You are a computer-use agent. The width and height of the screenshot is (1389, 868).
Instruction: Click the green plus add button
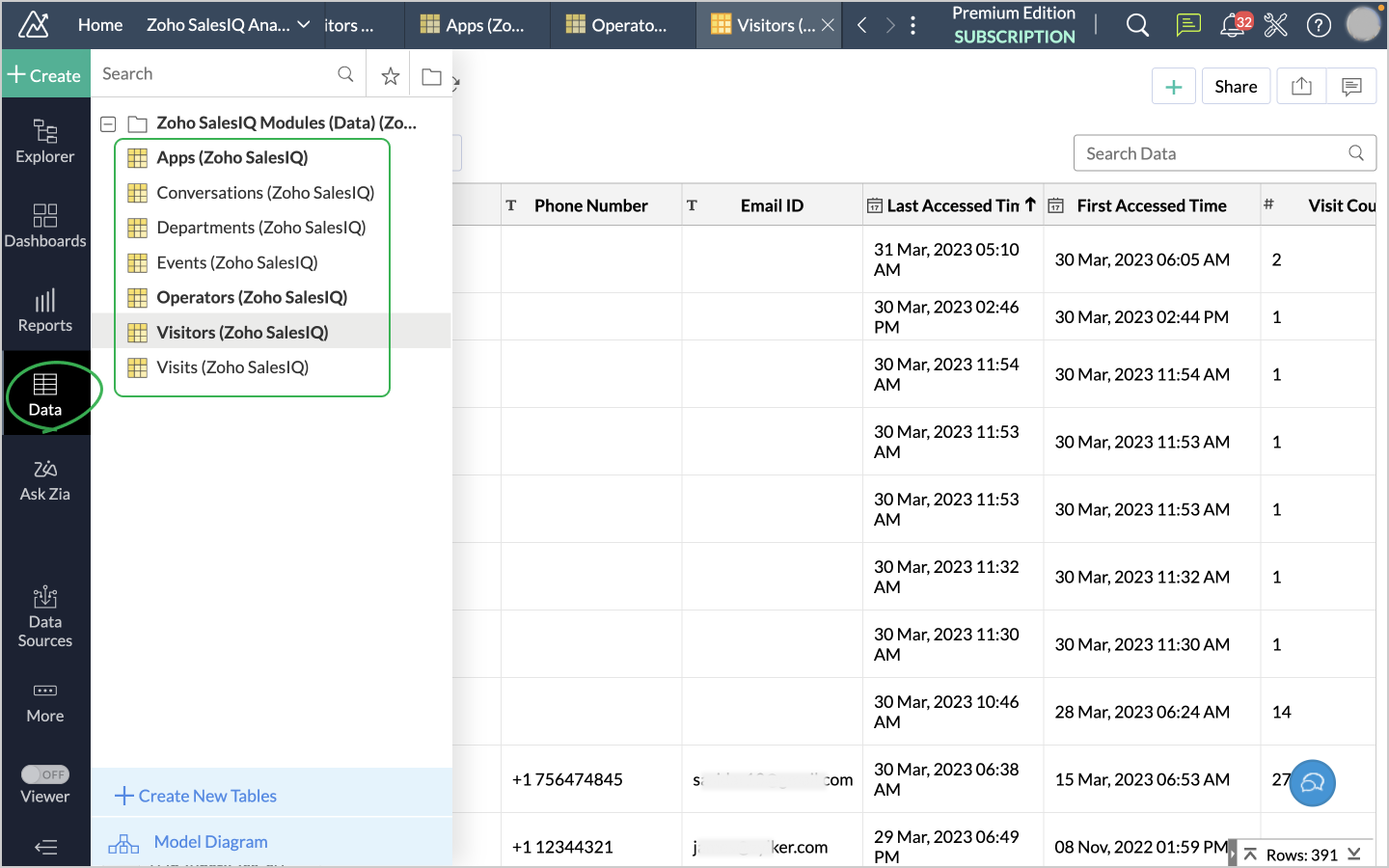[x=1174, y=86]
